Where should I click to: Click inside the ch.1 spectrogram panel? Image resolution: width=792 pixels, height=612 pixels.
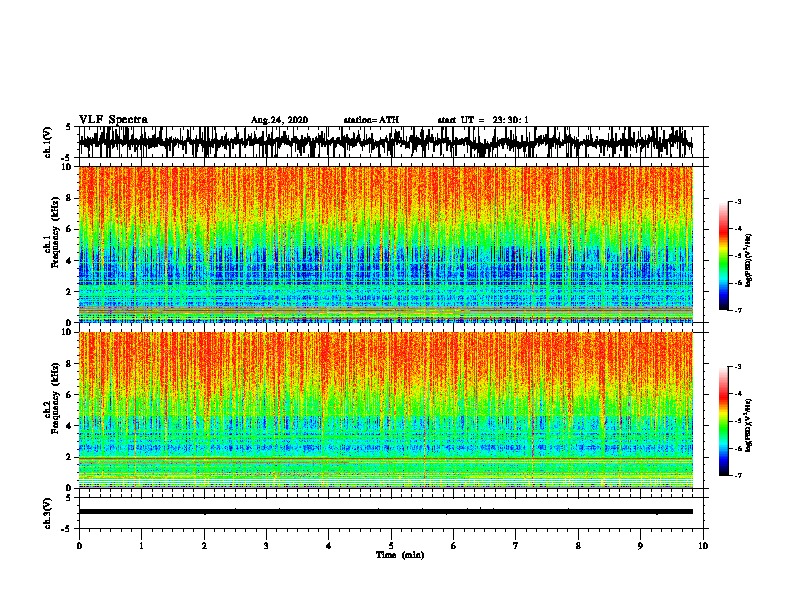click(385, 244)
